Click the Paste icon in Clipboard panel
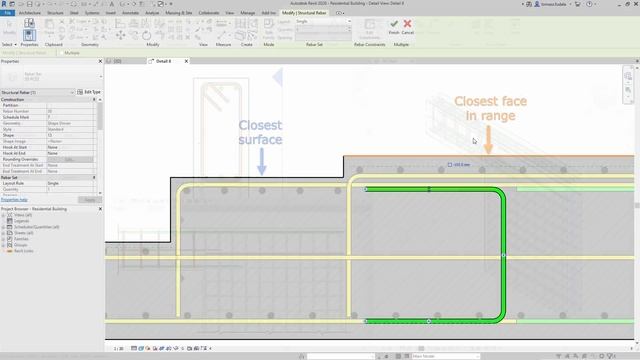The height and width of the screenshot is (360, 640). click(49, 24)
